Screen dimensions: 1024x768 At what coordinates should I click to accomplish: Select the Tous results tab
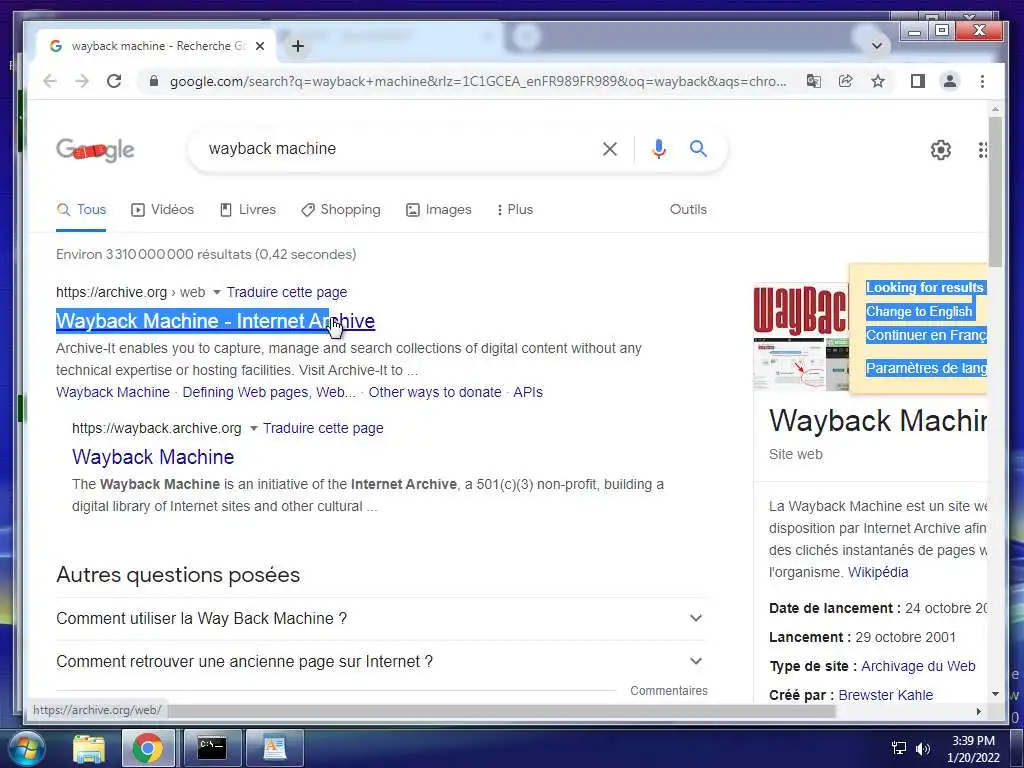point(81,210)
